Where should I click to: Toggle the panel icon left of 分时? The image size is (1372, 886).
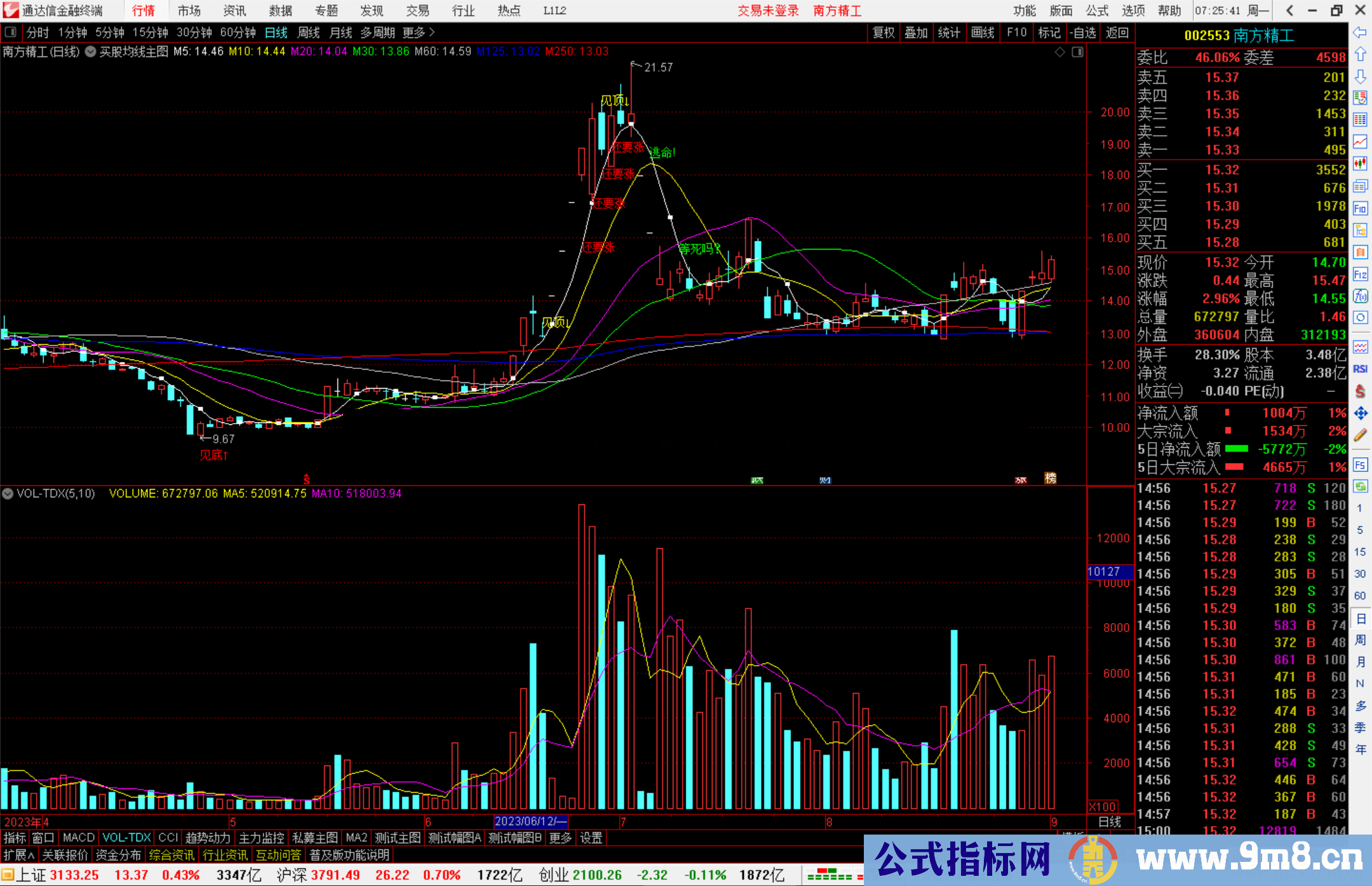(x=11, y=32)
